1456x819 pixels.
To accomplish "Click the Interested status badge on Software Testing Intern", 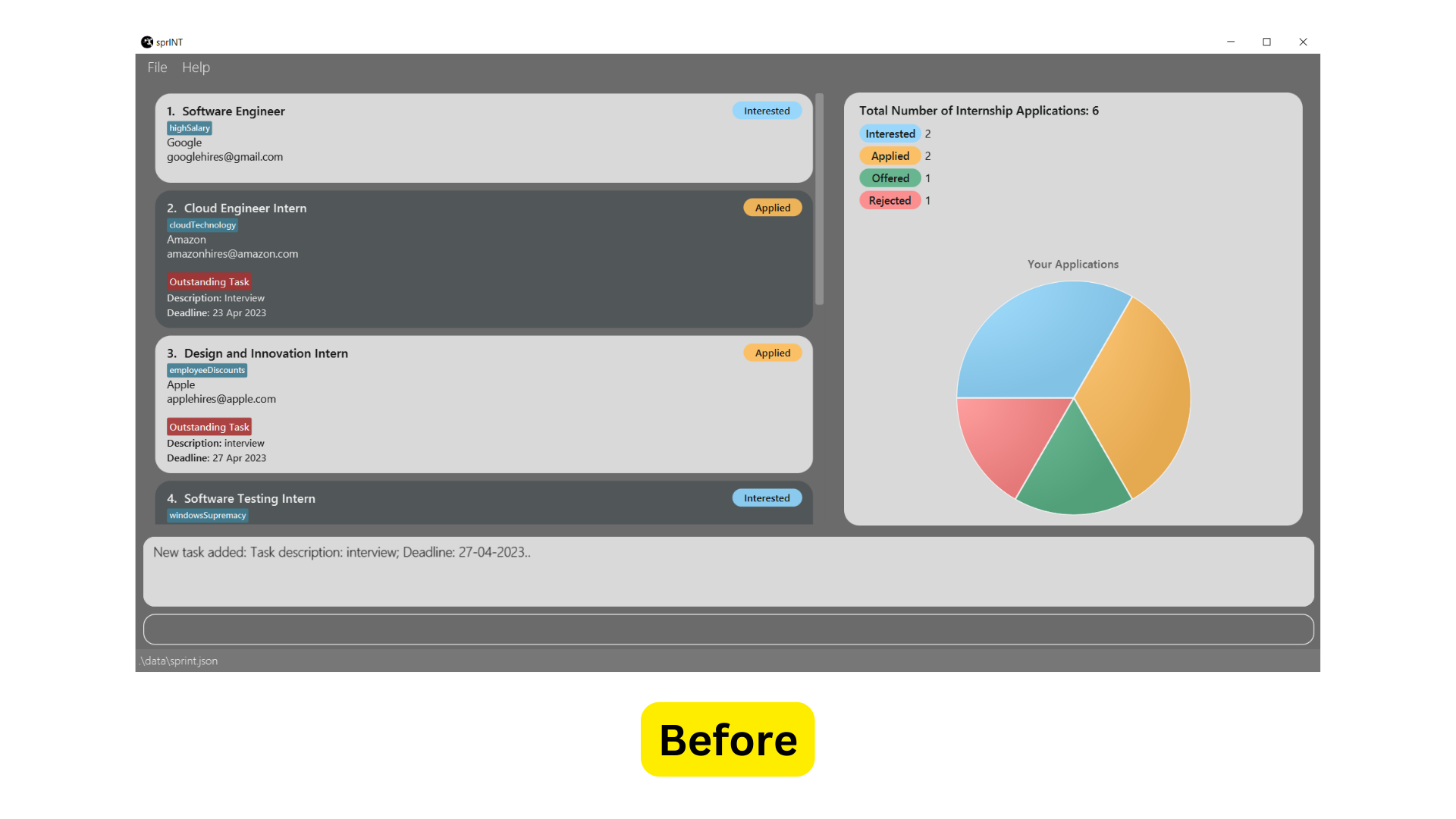I will (767, 498).
